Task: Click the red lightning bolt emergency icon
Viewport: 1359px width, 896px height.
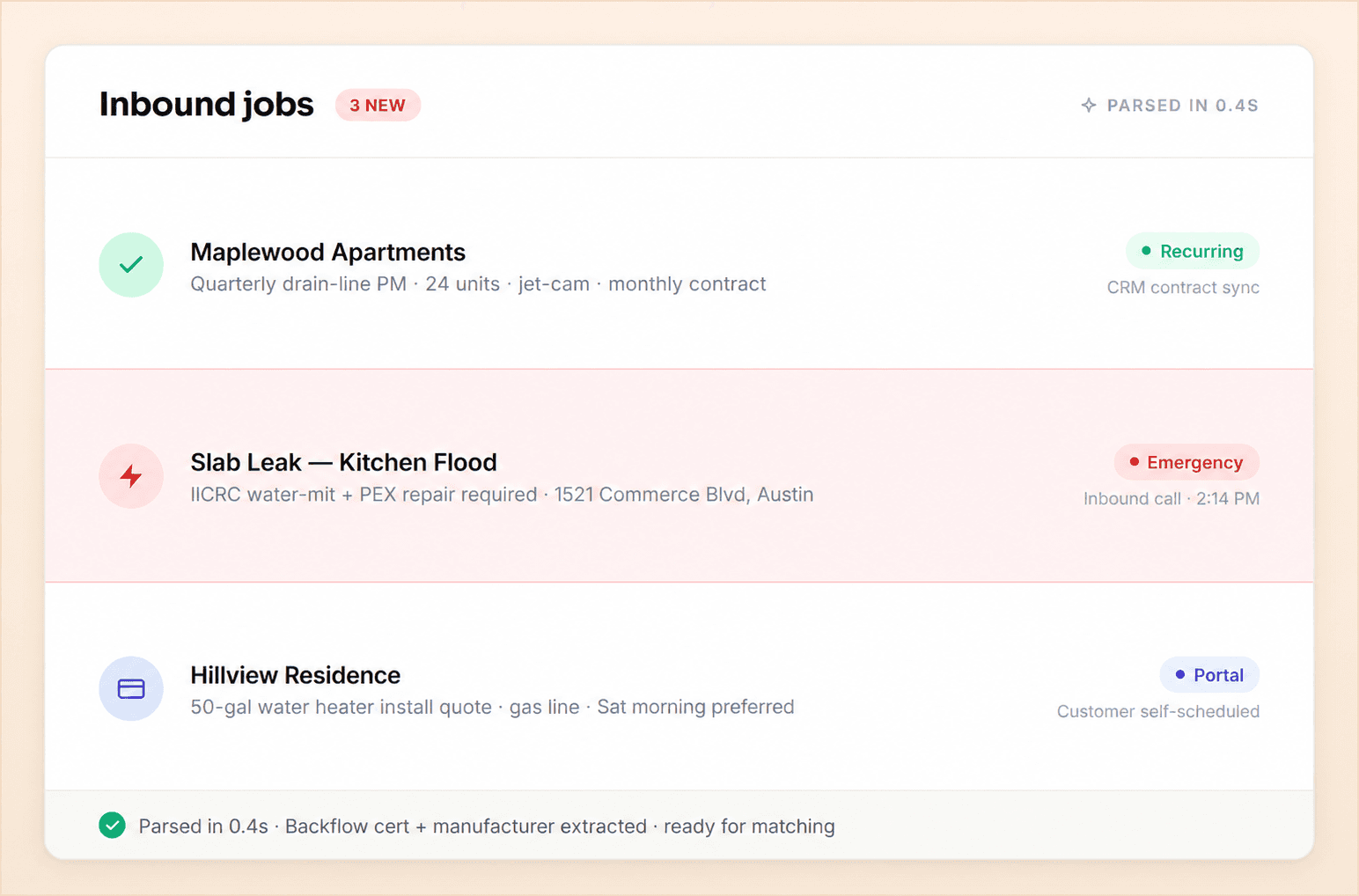Action: pyautogui.click(x=131, y=476)
